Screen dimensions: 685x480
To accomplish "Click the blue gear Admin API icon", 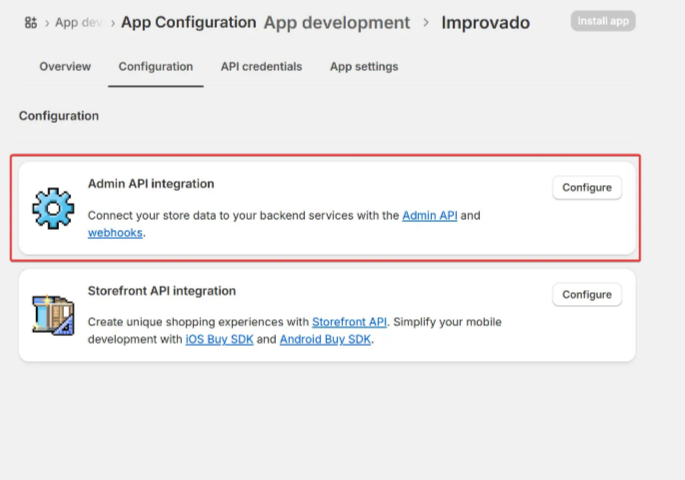I will (x=52, y=208).
